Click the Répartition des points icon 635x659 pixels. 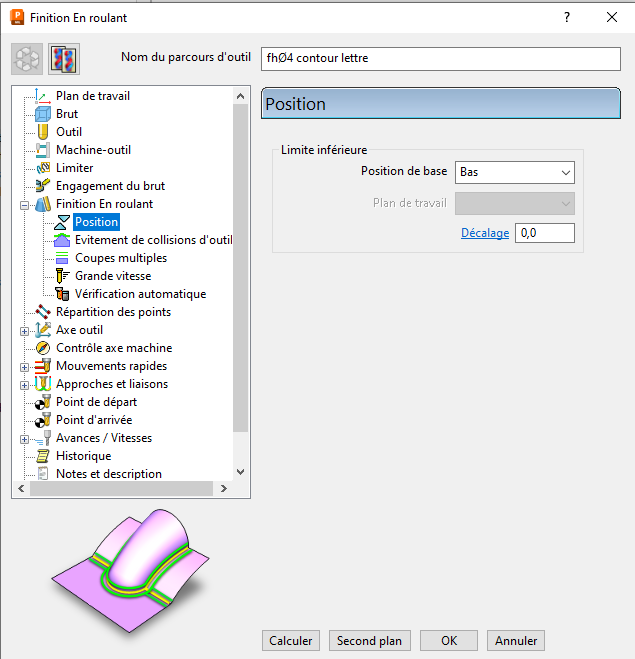[43, 312]
